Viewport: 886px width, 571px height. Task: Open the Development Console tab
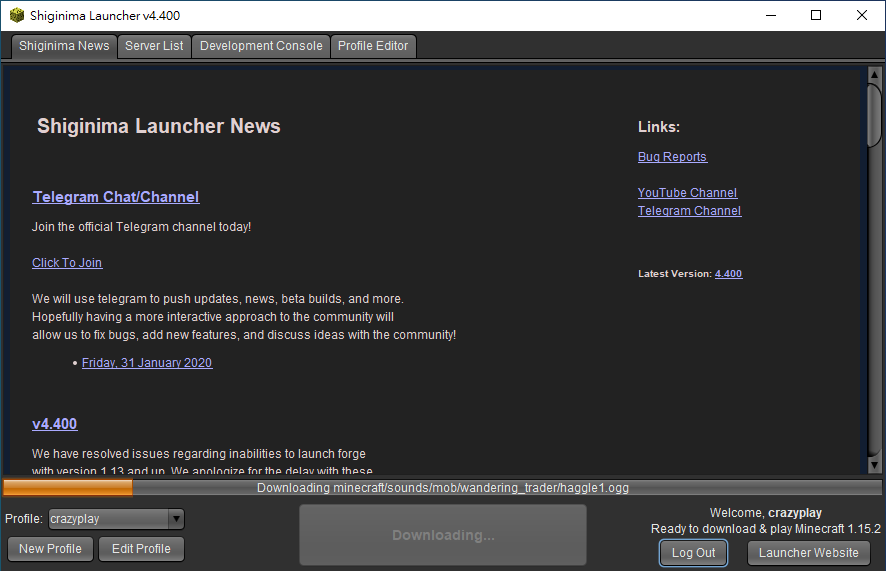click(x=261, y=46)
